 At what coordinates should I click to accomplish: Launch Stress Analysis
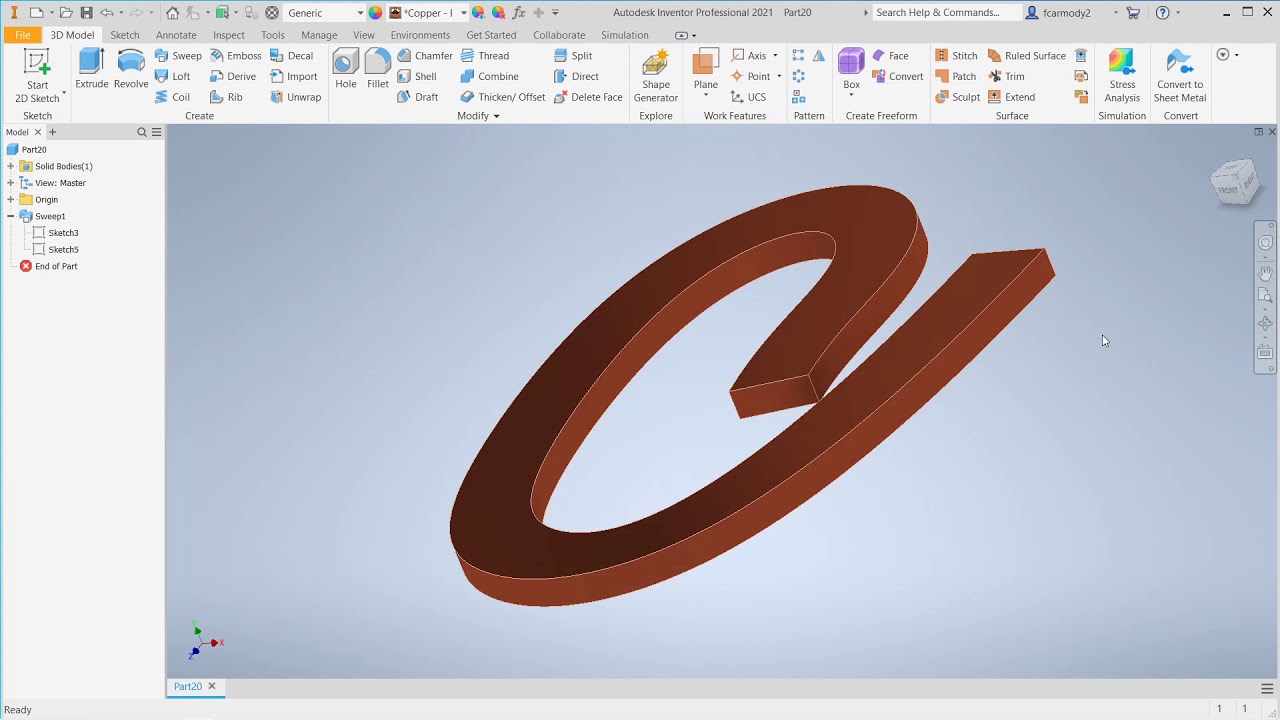click(1122, 76)
